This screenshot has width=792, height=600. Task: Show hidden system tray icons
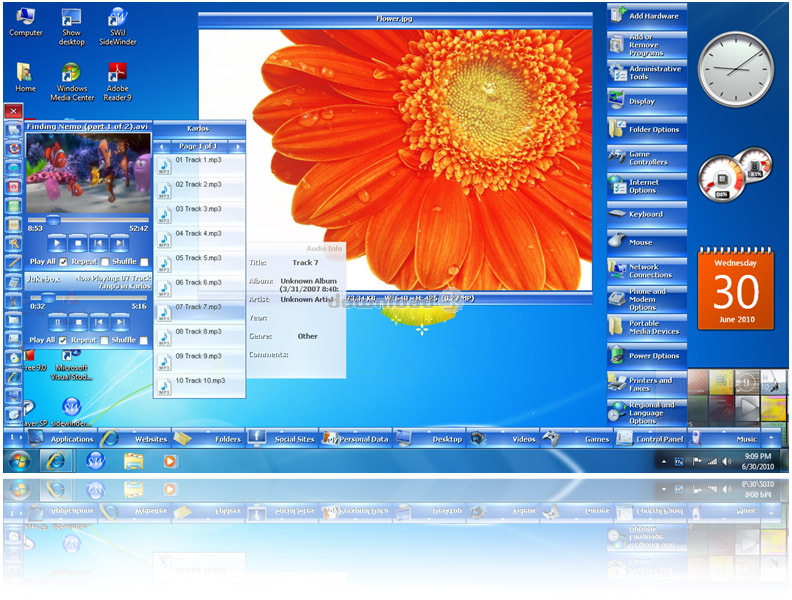pyautogui.click(x=661, y=461)
